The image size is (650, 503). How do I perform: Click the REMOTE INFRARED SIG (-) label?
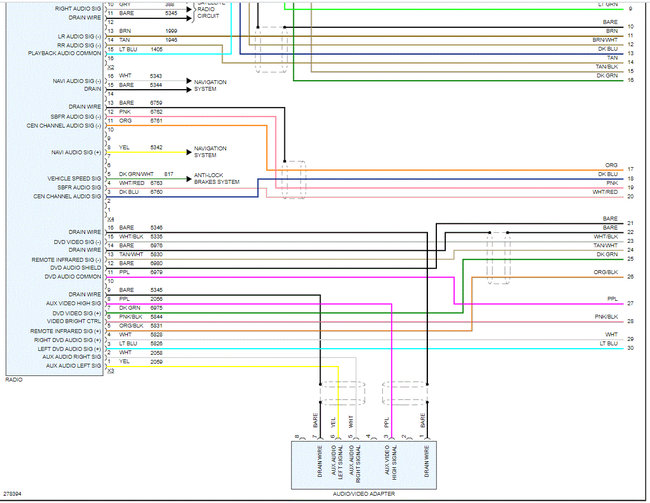point(66,260)
